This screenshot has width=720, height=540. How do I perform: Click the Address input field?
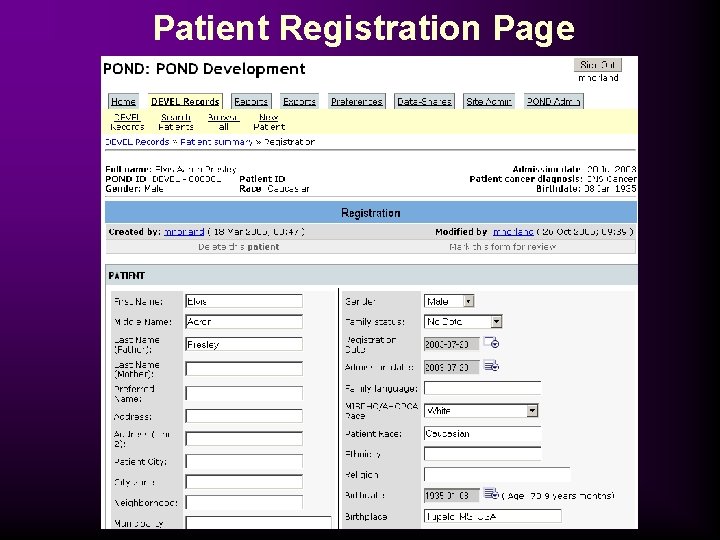pyautogui.click(x=244, y=416)
